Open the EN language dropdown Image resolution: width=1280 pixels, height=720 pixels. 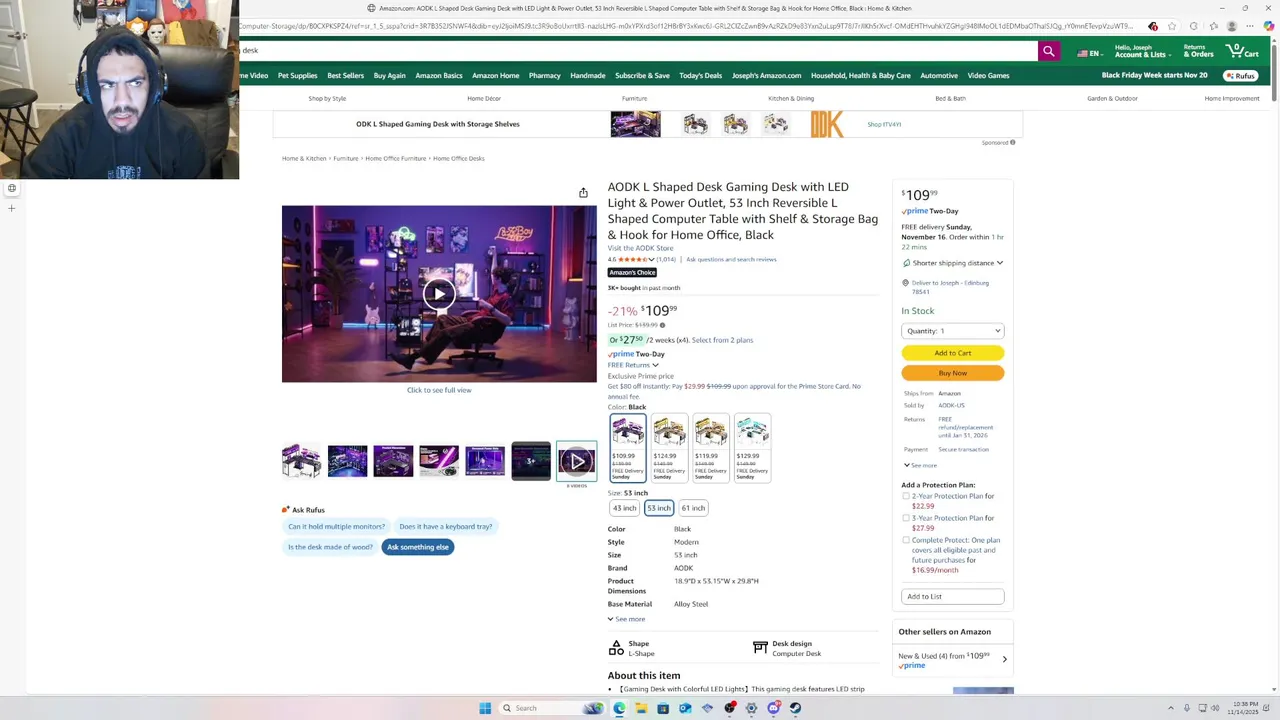coord(1090,53)
